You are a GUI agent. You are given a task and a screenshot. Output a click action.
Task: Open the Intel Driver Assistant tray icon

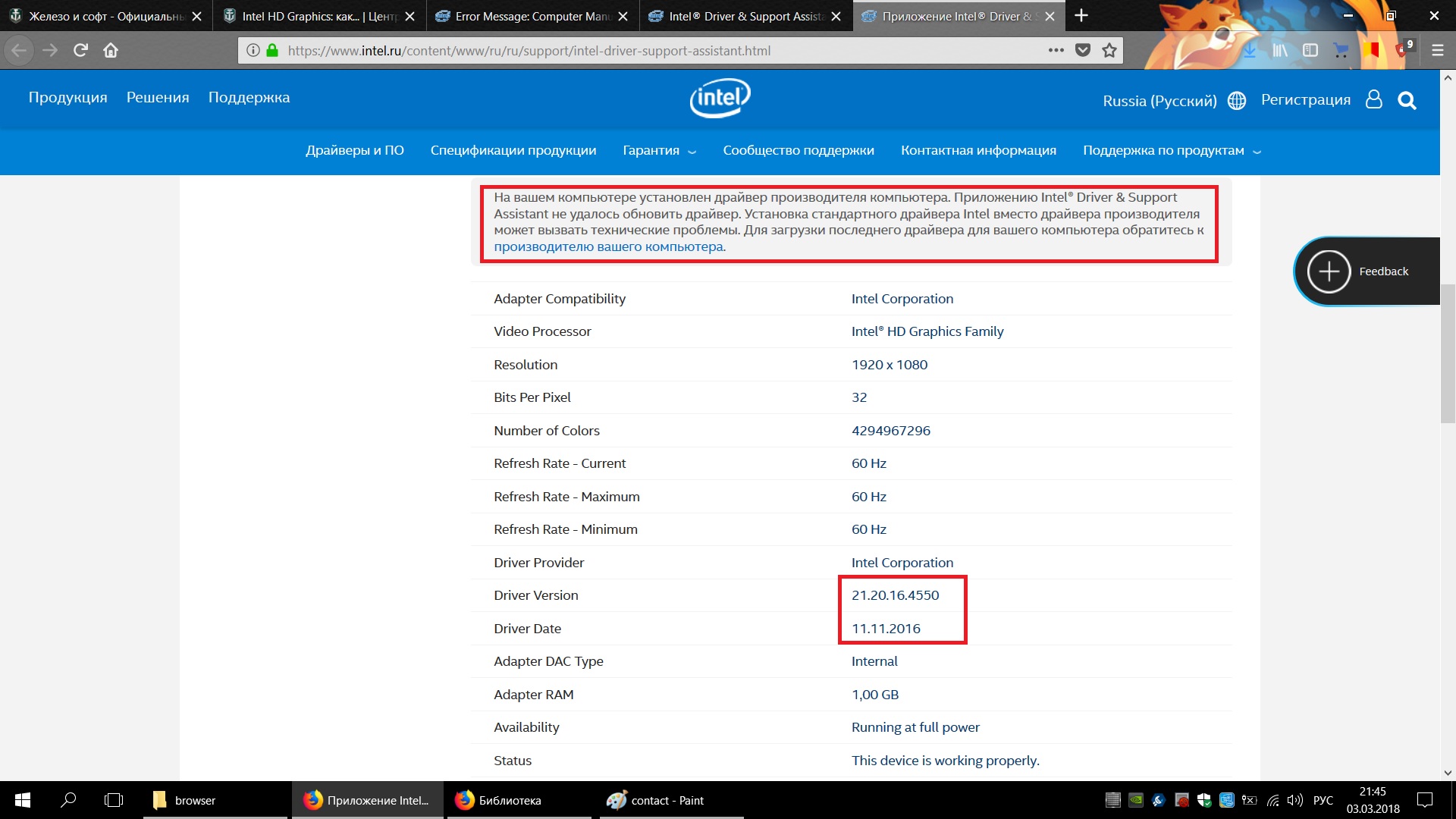[1158, 800]
